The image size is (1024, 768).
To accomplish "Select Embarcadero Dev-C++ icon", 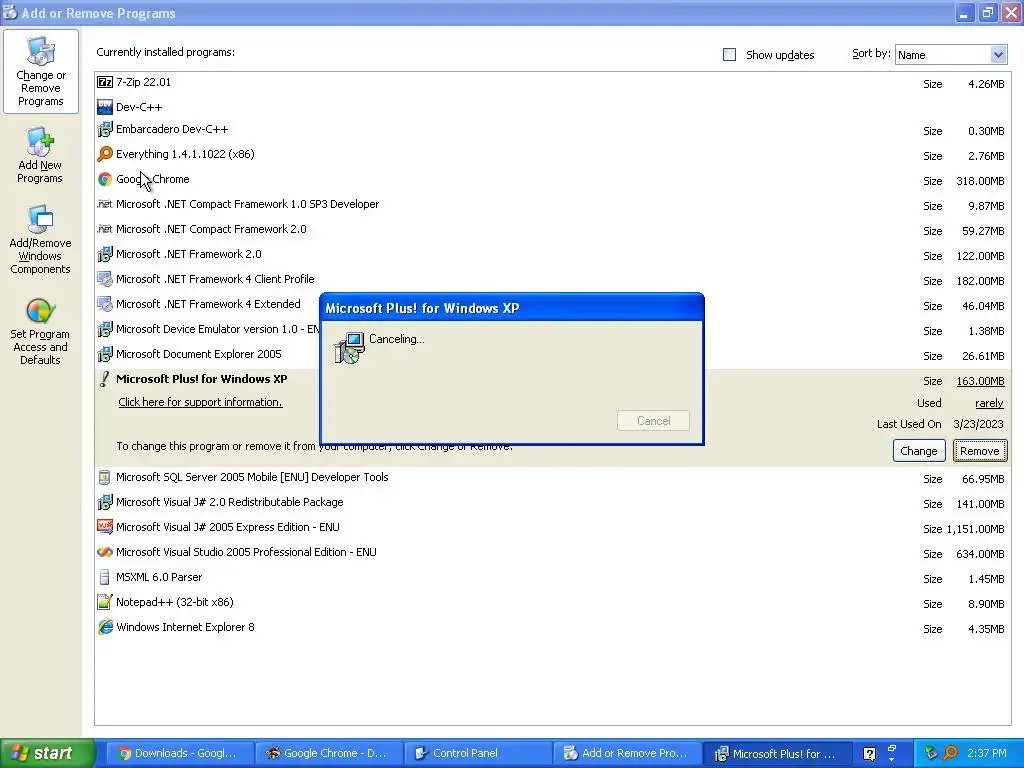I will point(104,129).
